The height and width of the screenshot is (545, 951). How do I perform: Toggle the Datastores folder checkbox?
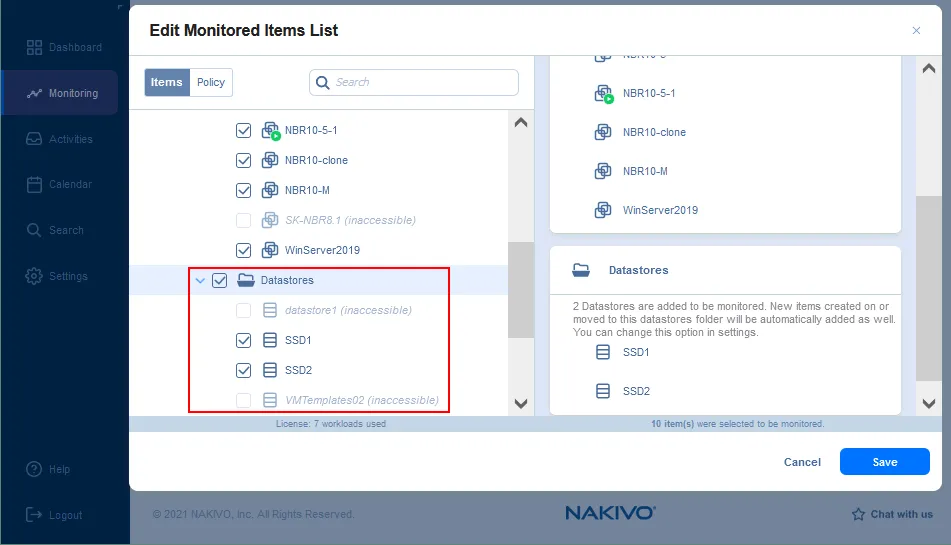click(220, 280)
